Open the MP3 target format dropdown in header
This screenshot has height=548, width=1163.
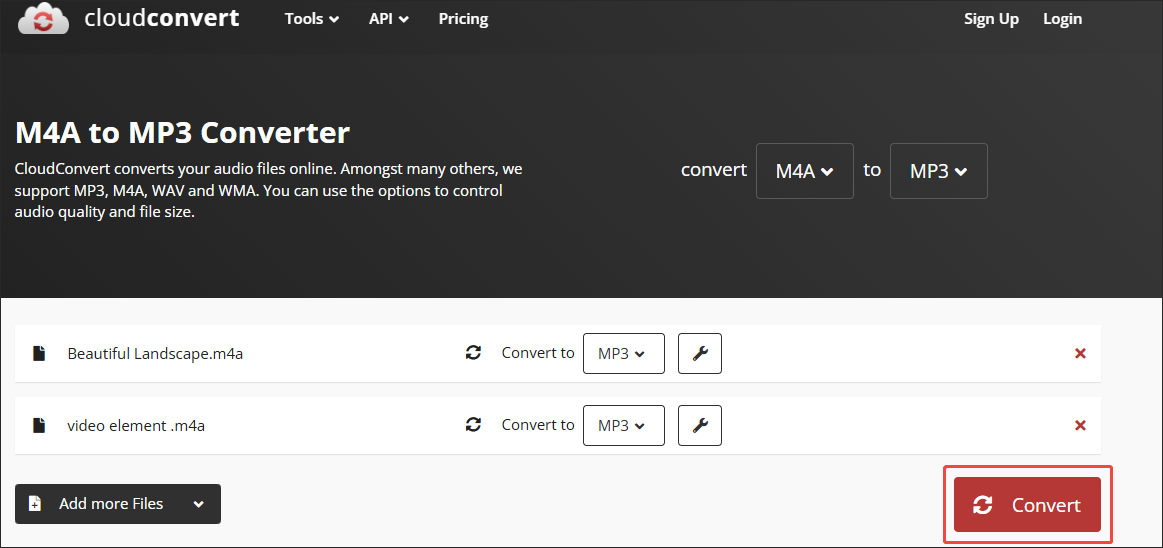[938, 171]
